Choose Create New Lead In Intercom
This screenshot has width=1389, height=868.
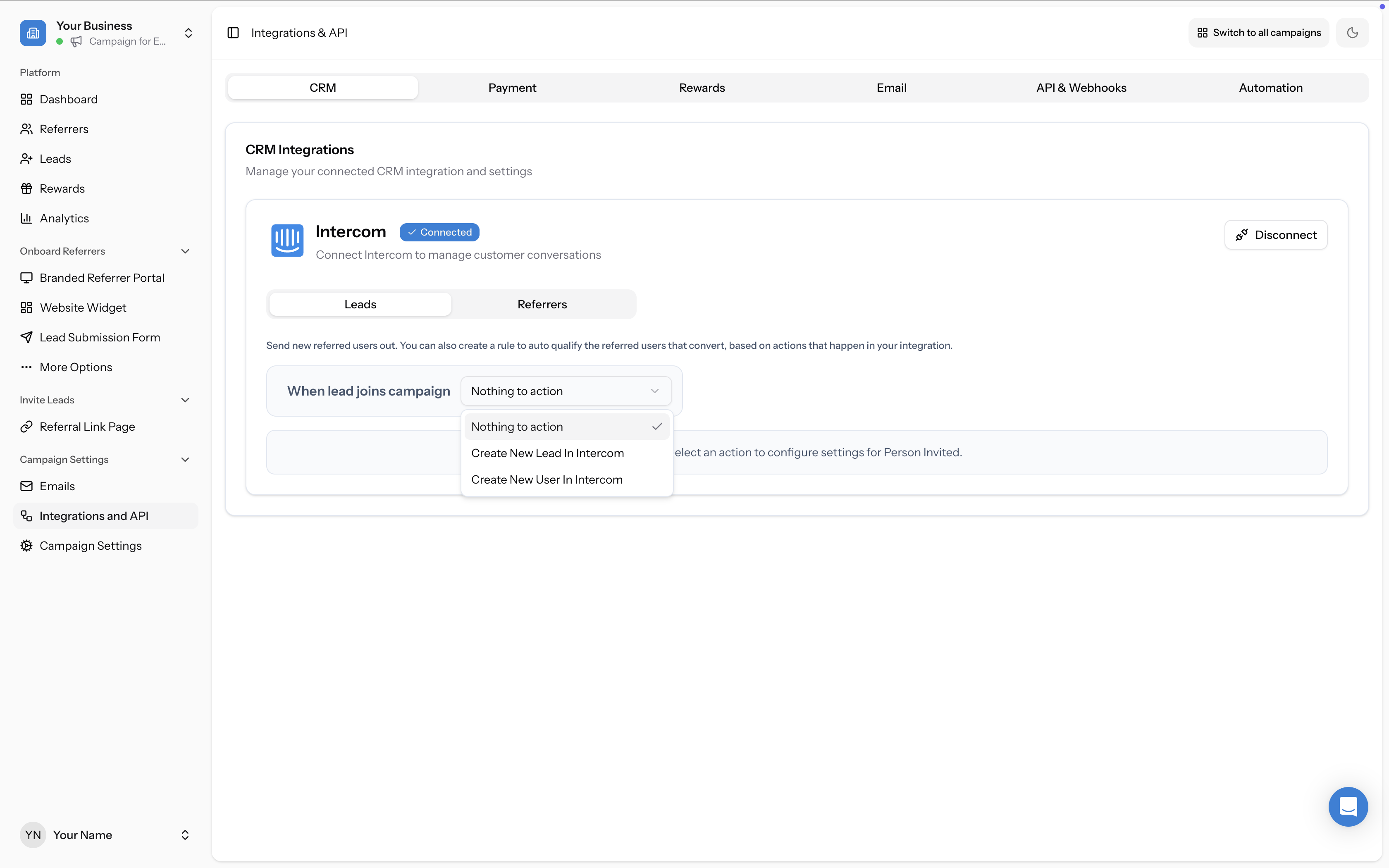tap(547, 453)
